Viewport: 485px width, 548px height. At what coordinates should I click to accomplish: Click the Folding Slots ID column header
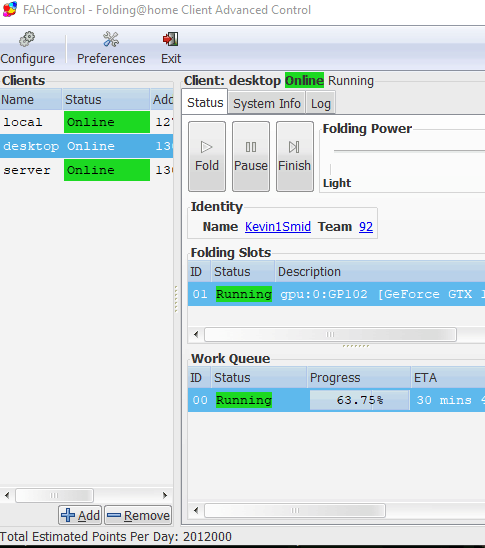pyautogui.click(x=199, y=272)
